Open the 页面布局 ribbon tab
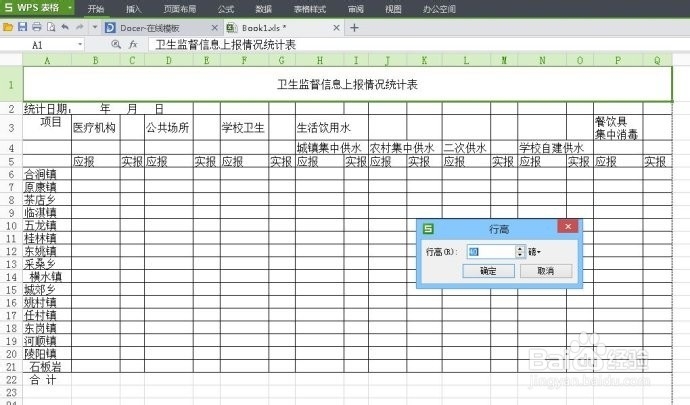 click(180, 9)
